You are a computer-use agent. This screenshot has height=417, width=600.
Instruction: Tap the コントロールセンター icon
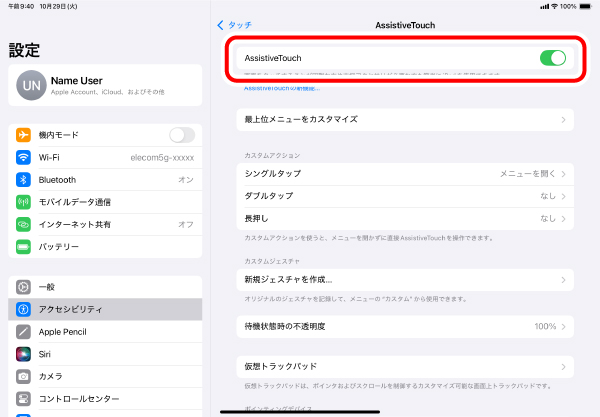(23, 399)
